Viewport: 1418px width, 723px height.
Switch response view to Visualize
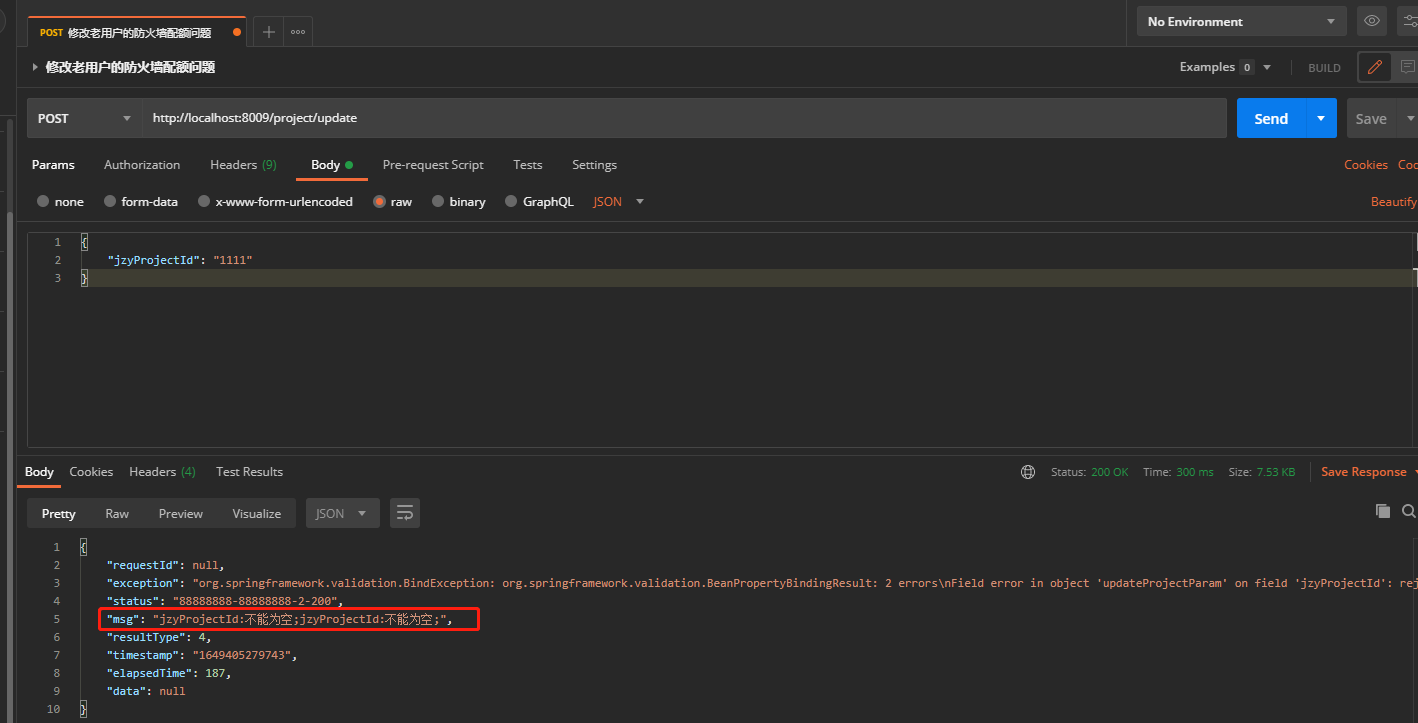coord(256,513)
